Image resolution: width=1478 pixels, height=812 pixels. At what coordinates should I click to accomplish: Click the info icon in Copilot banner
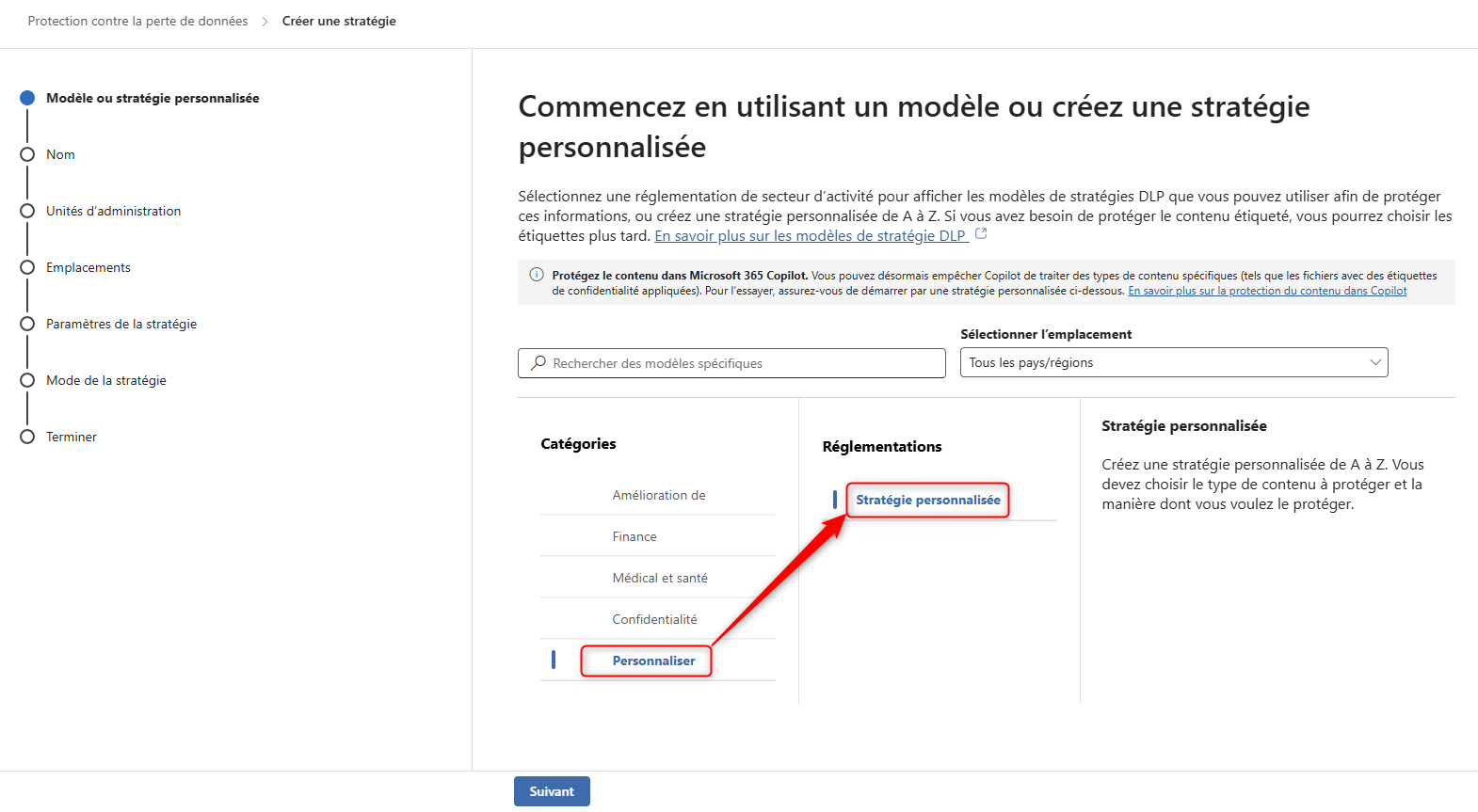coord(537,275)
